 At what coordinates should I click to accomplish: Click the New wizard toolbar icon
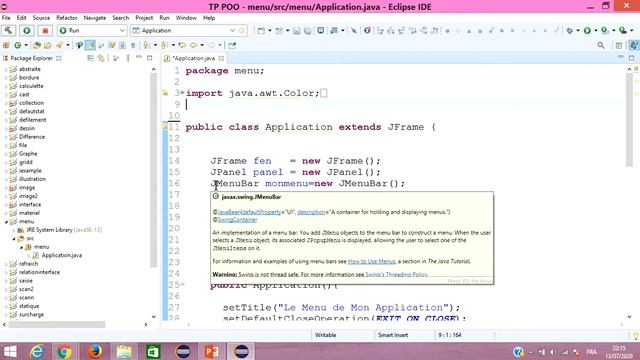[x=261, y=31]
